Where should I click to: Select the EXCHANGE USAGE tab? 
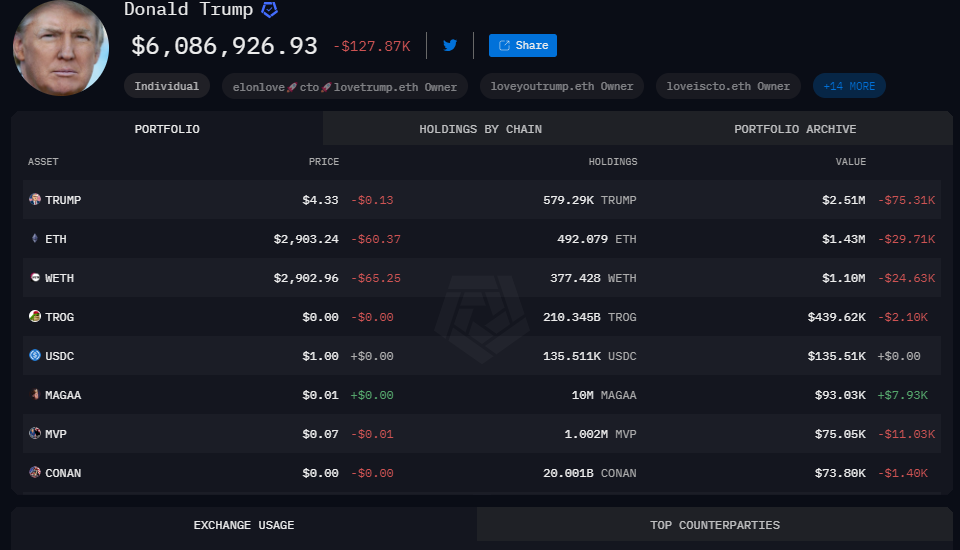[244, 525]
